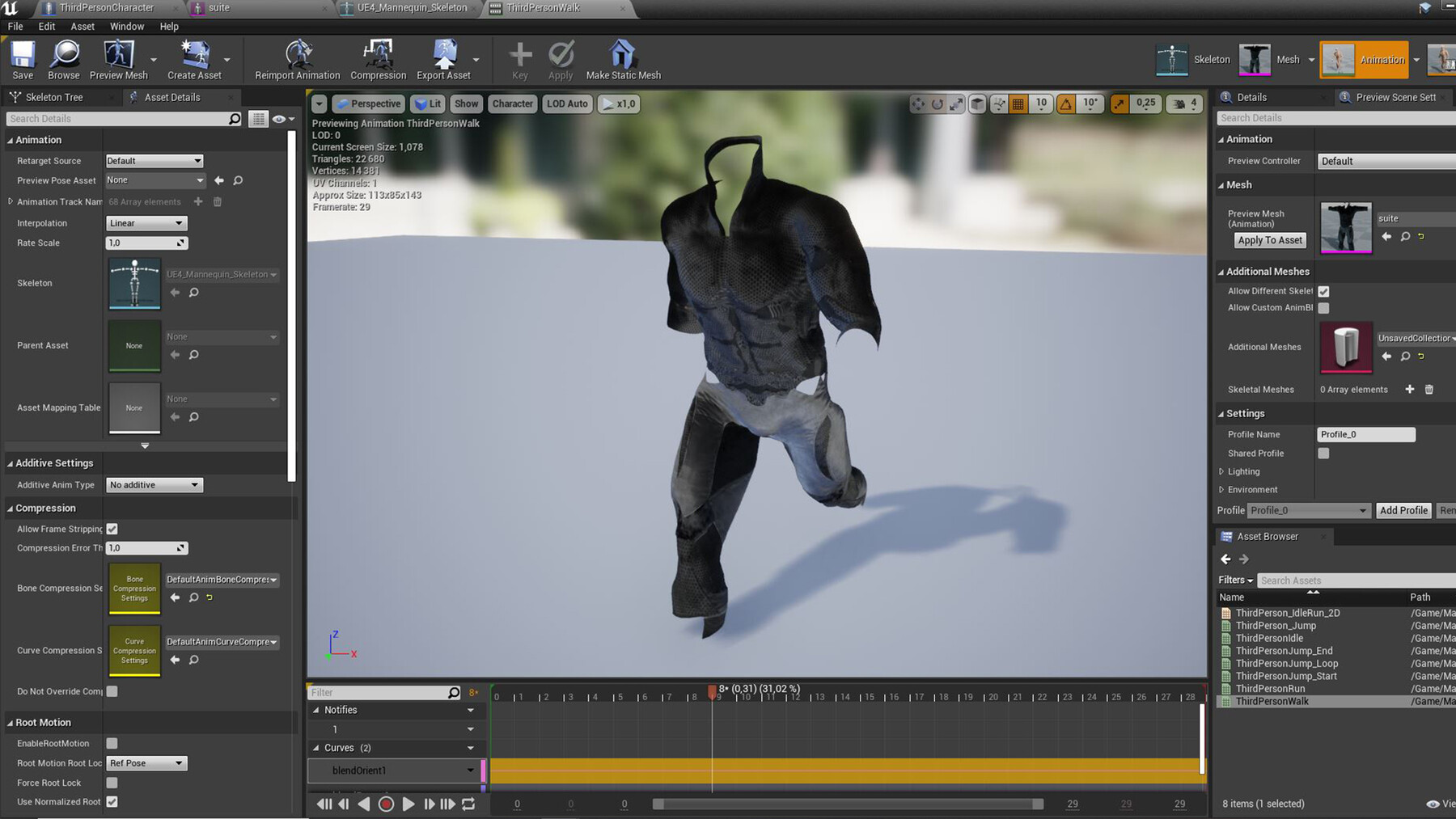Viewport: 1456px width, 819px height.
Task: Save the animation asset
Action: [23, 60]
